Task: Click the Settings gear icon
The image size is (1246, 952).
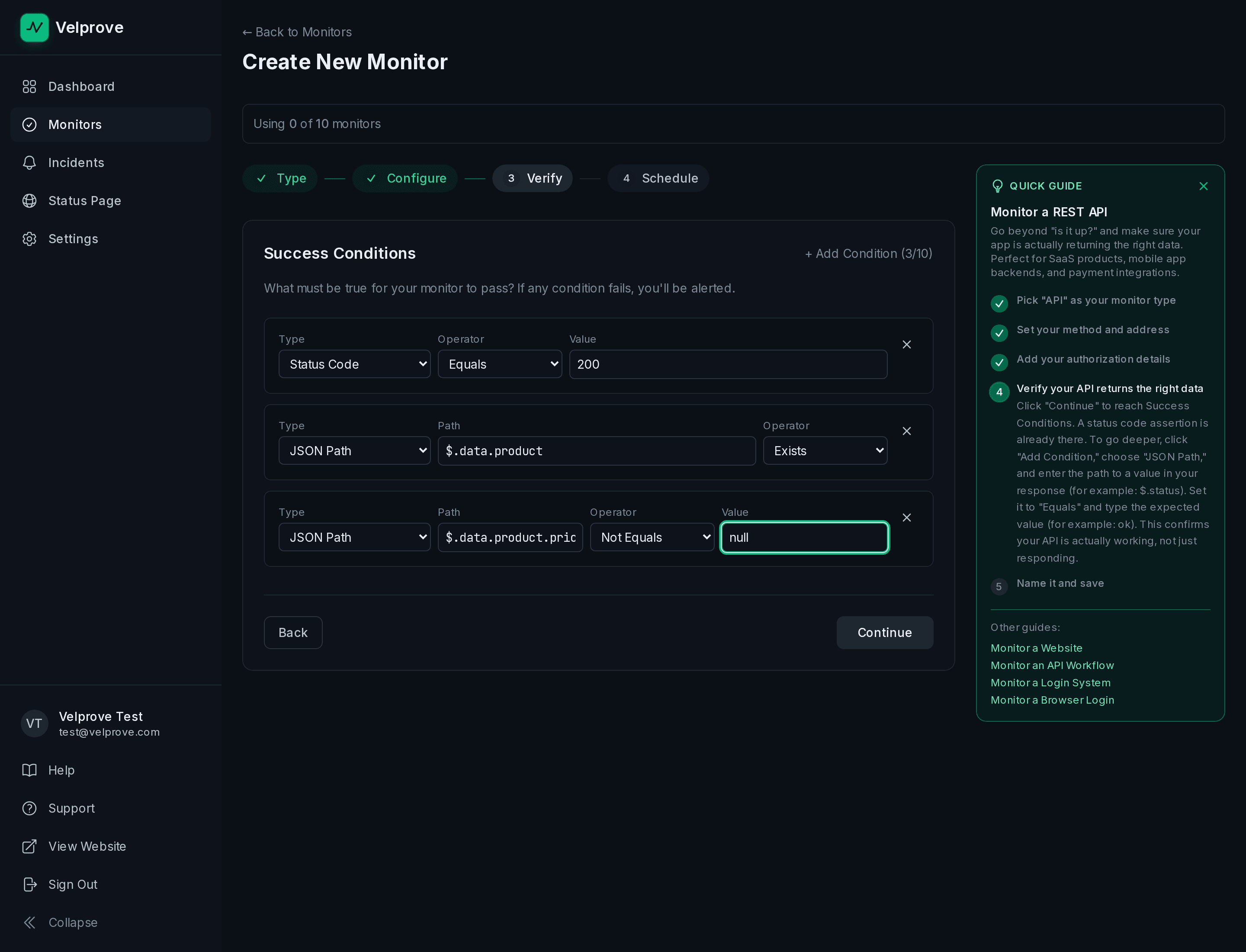Action: (x=29, y=238)
